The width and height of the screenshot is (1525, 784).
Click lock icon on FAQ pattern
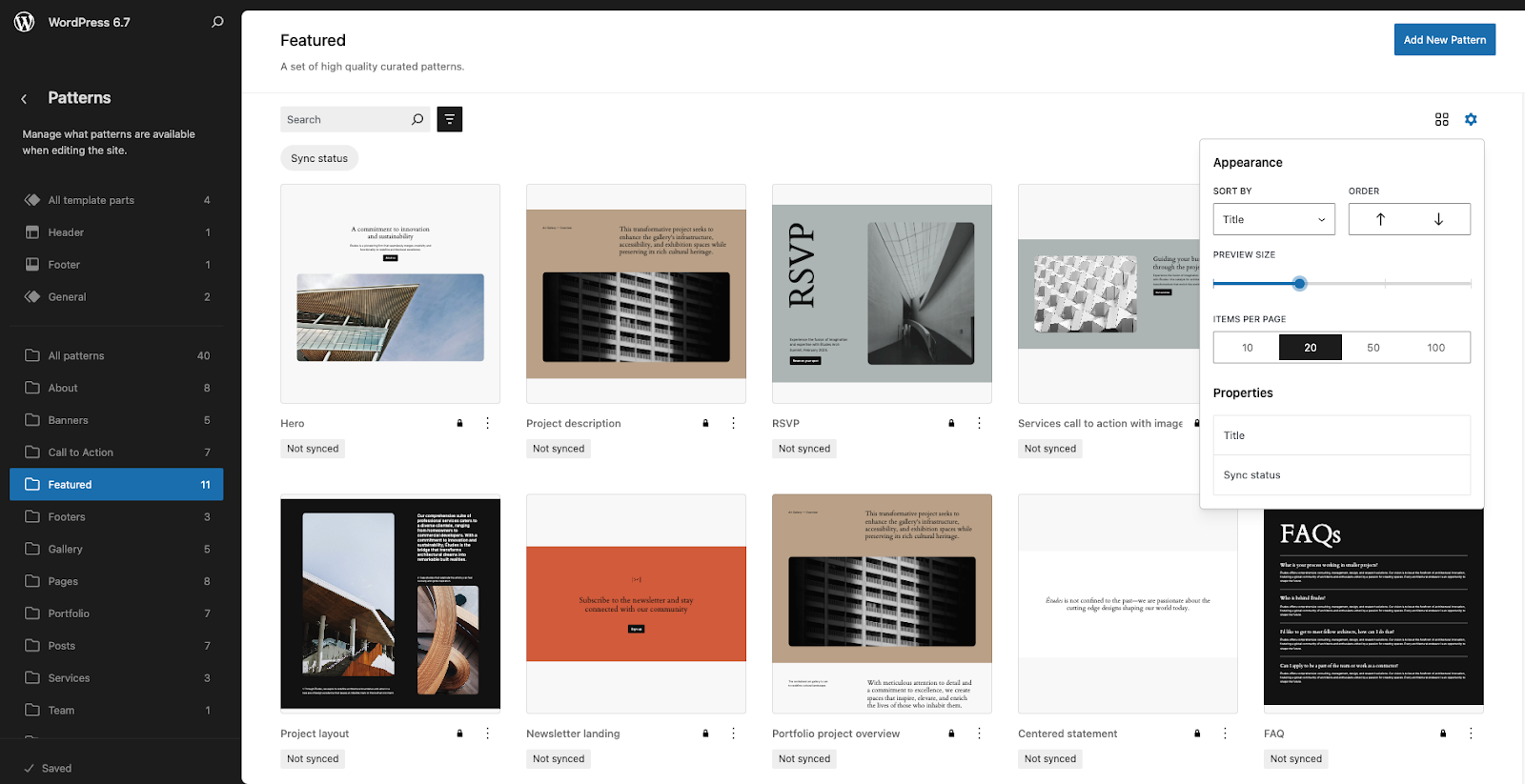pos(1443,734)
